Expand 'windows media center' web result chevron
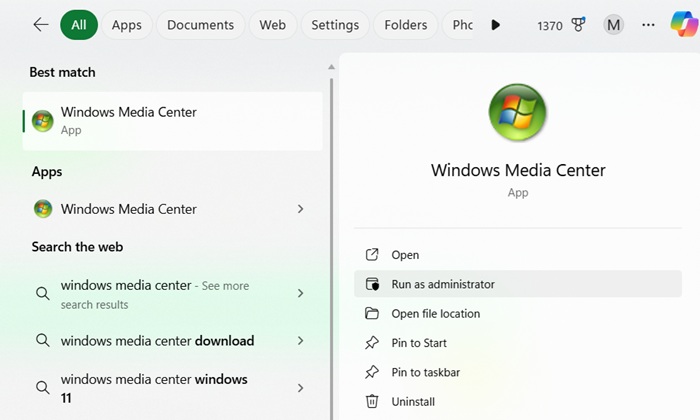This screenshot has height=420, width=700. point(300,293)
